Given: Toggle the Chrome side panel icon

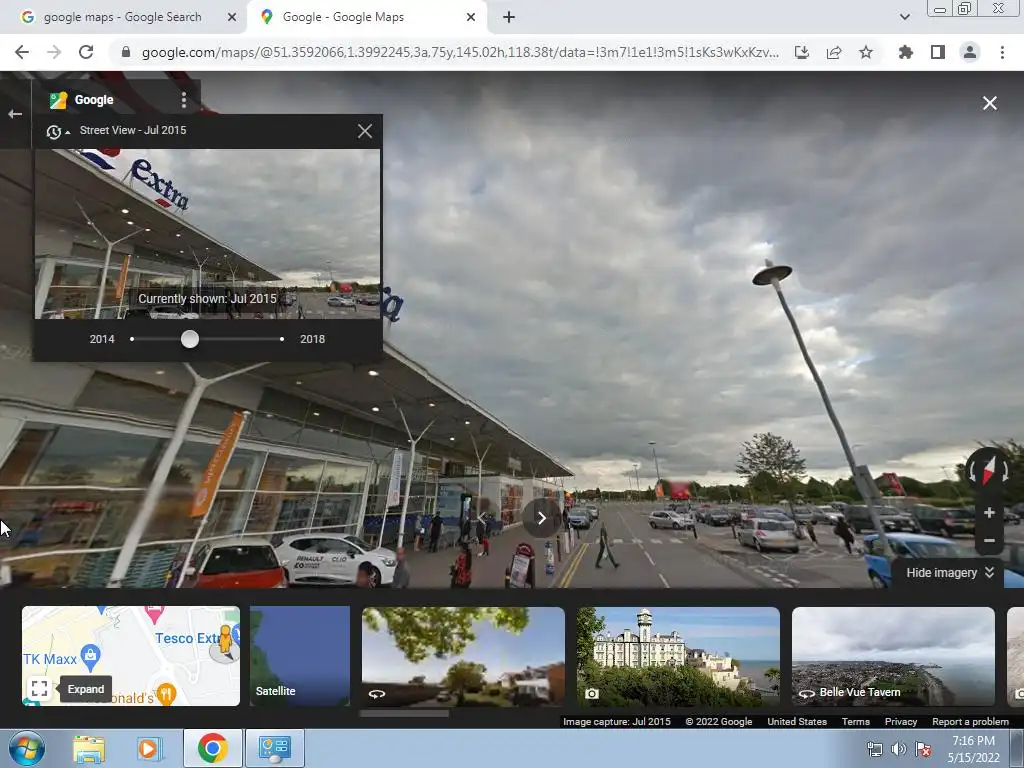Looking at the screenshot, I should click(938, 52).
